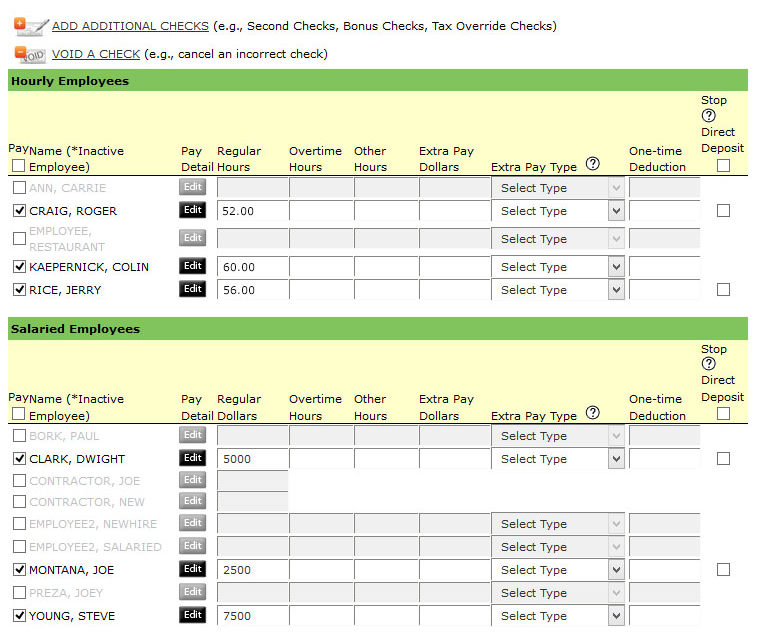778x642 pixels.
Task: Click One-time Deduction field for Montana, Joe
Action: (664, 570)
